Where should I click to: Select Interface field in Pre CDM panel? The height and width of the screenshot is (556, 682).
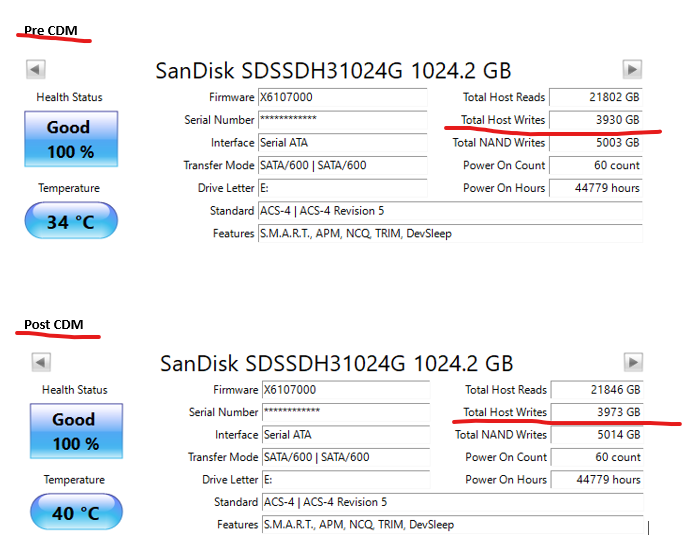[x=343, y=143]
